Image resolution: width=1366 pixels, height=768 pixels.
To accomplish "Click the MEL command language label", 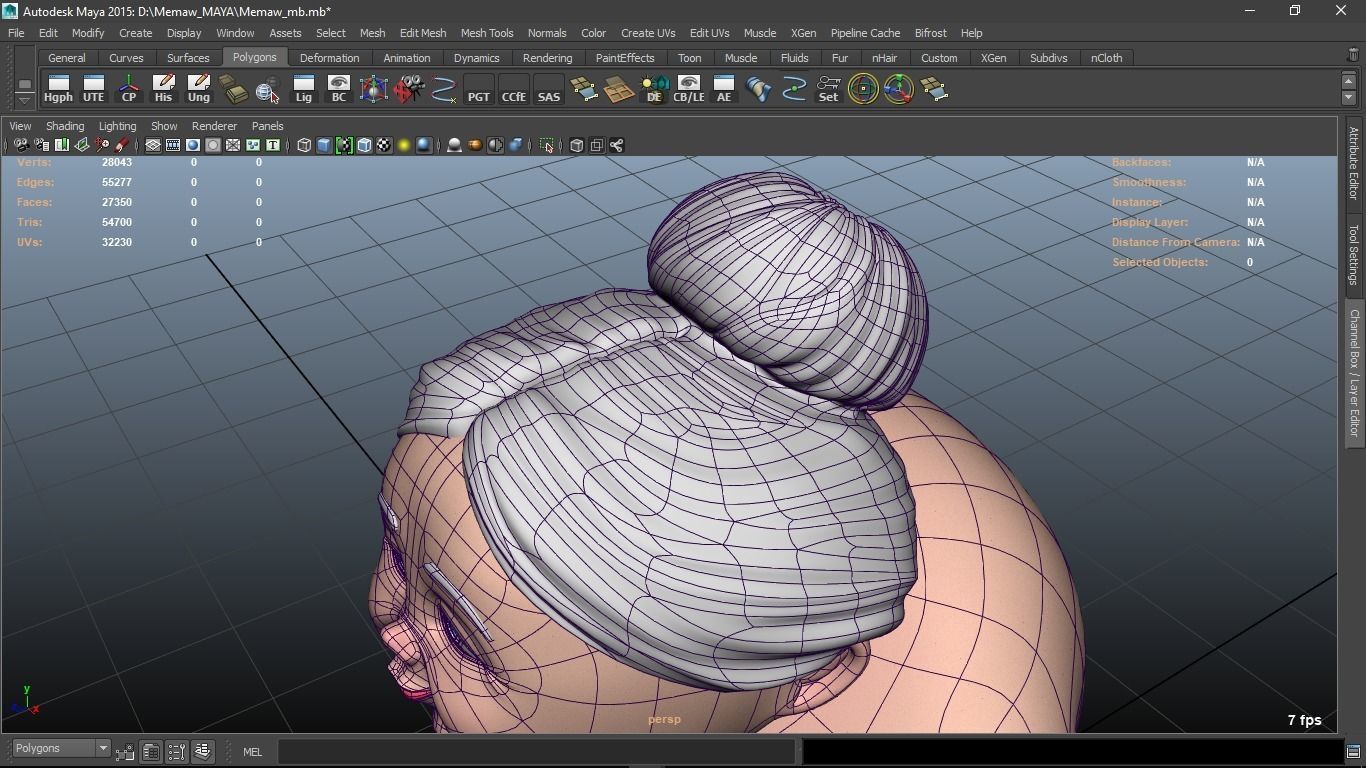I will pos(252,752).
